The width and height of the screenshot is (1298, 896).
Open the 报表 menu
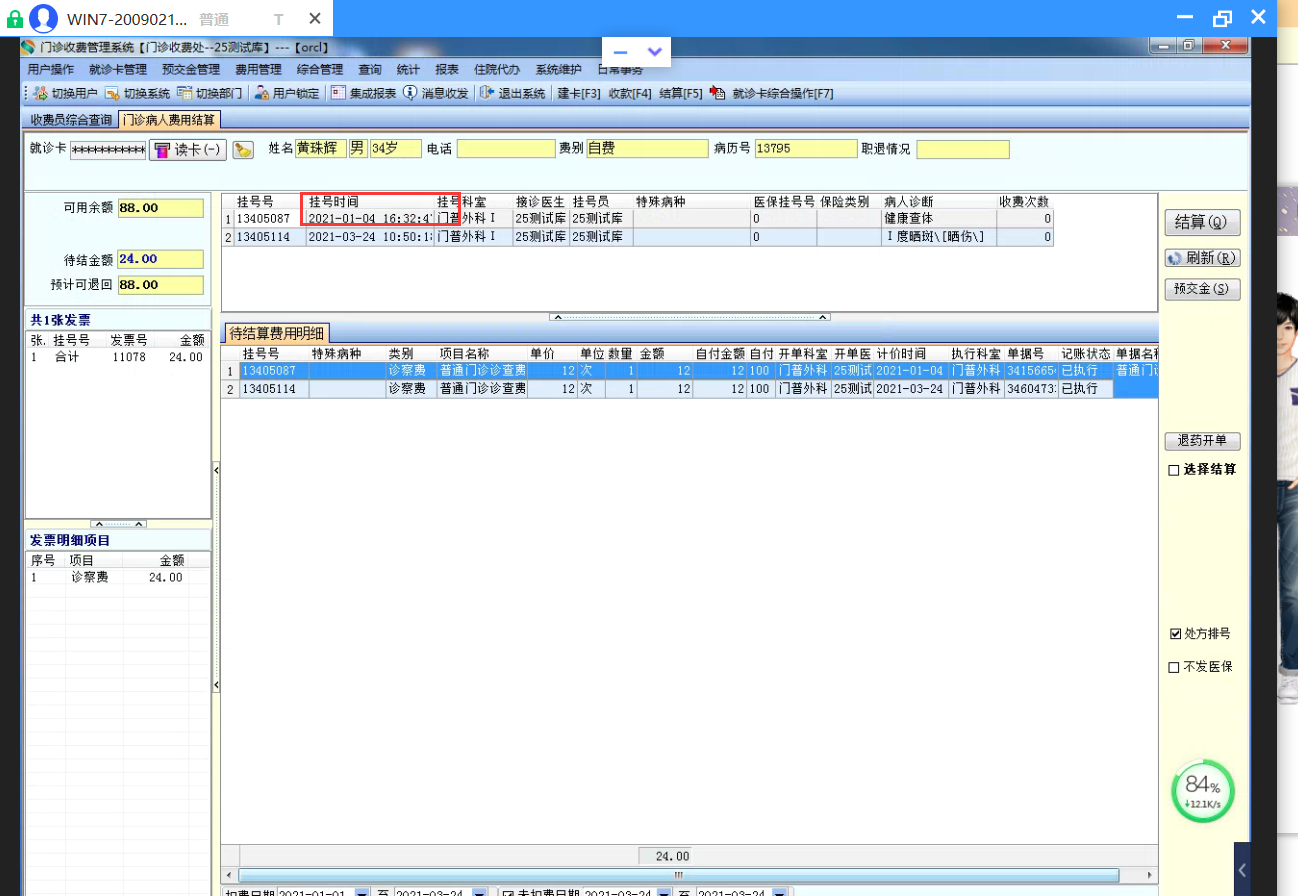pos(447,70)
